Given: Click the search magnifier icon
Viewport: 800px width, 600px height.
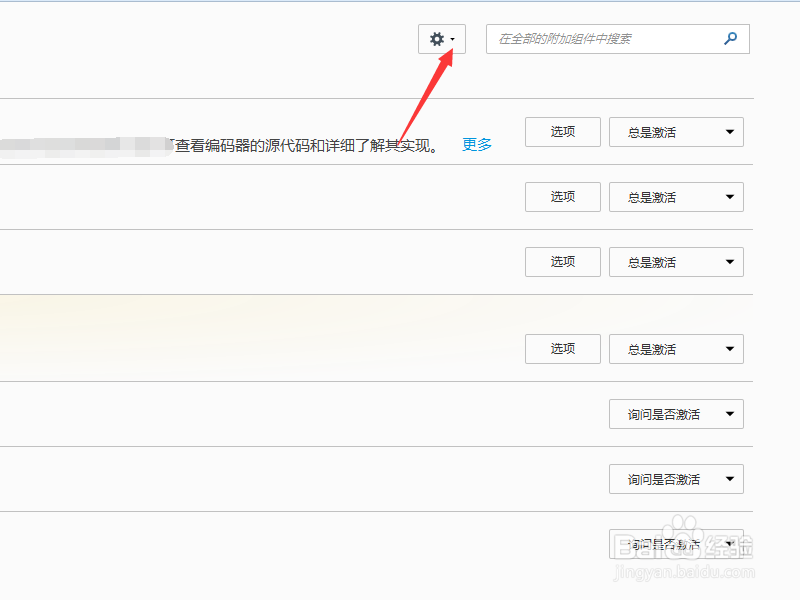Looking at the screenshot, I should click(729, 39).
